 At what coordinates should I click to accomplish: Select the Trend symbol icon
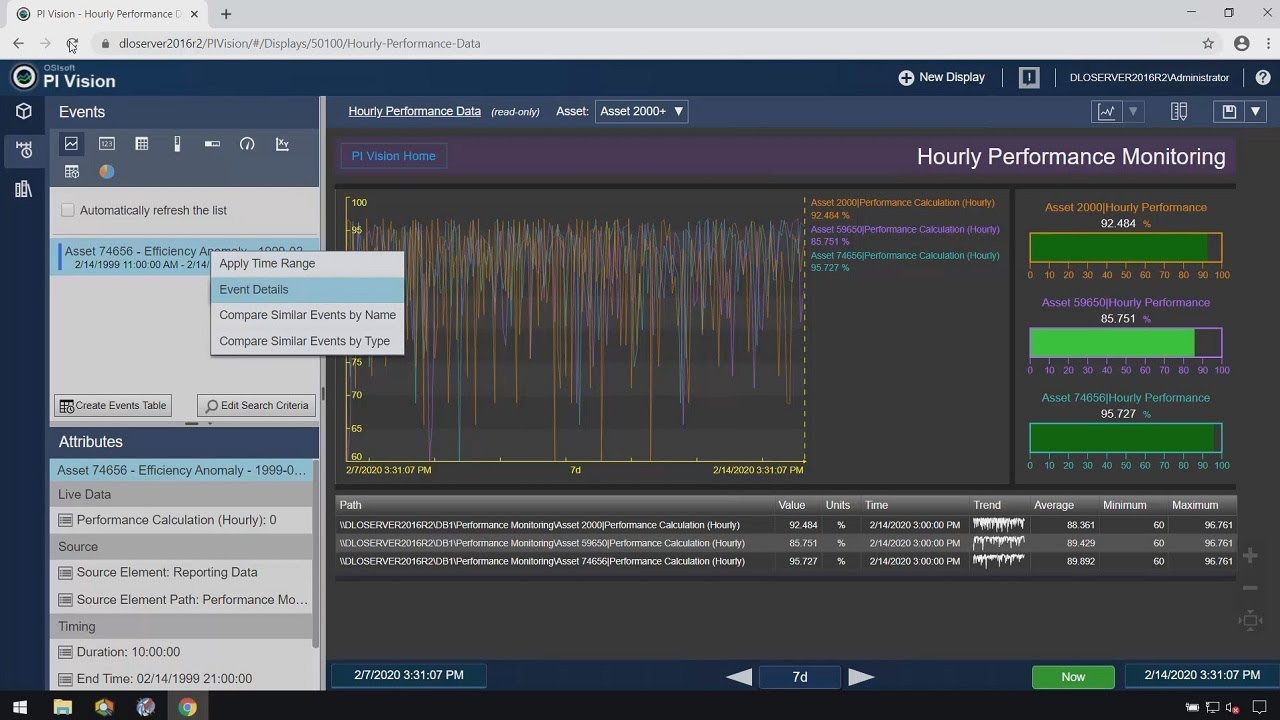[x=72, y=144]
